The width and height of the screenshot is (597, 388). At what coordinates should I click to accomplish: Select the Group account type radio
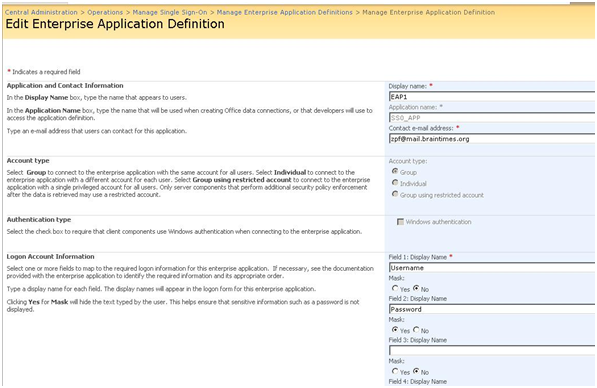click(395, 171)
